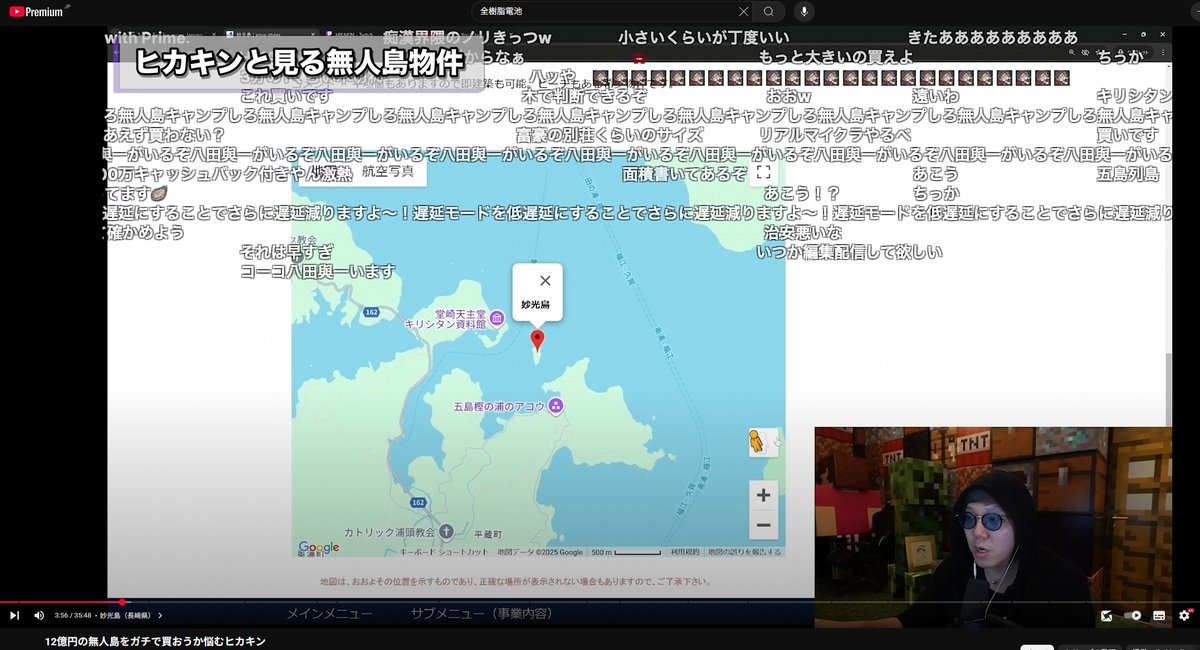Open Google logo link on map
Viewport: 1200px width, 650px height.
(319, 548)
